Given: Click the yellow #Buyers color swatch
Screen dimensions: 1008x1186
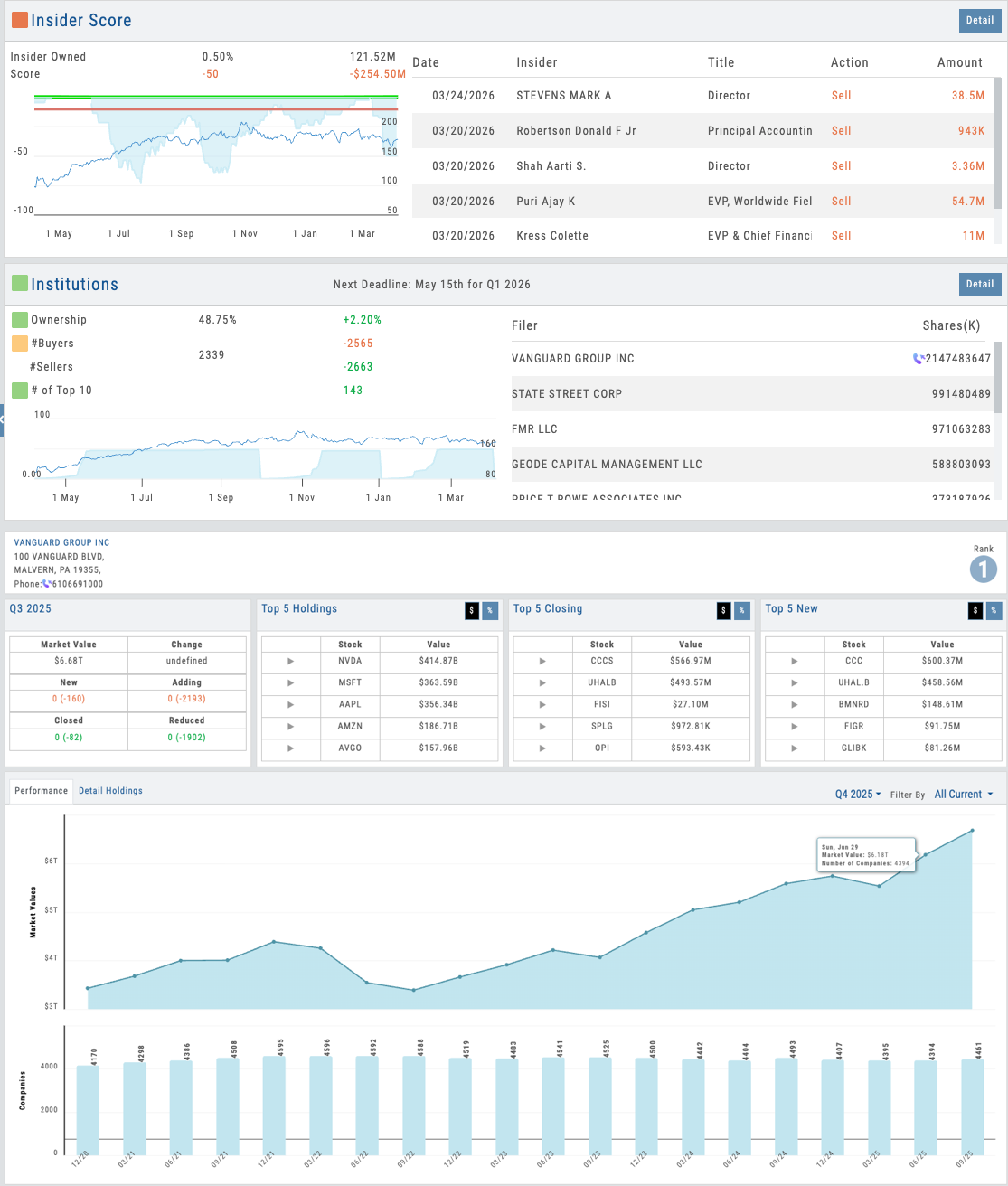Looking at the screenshot, I should point(19,344).
